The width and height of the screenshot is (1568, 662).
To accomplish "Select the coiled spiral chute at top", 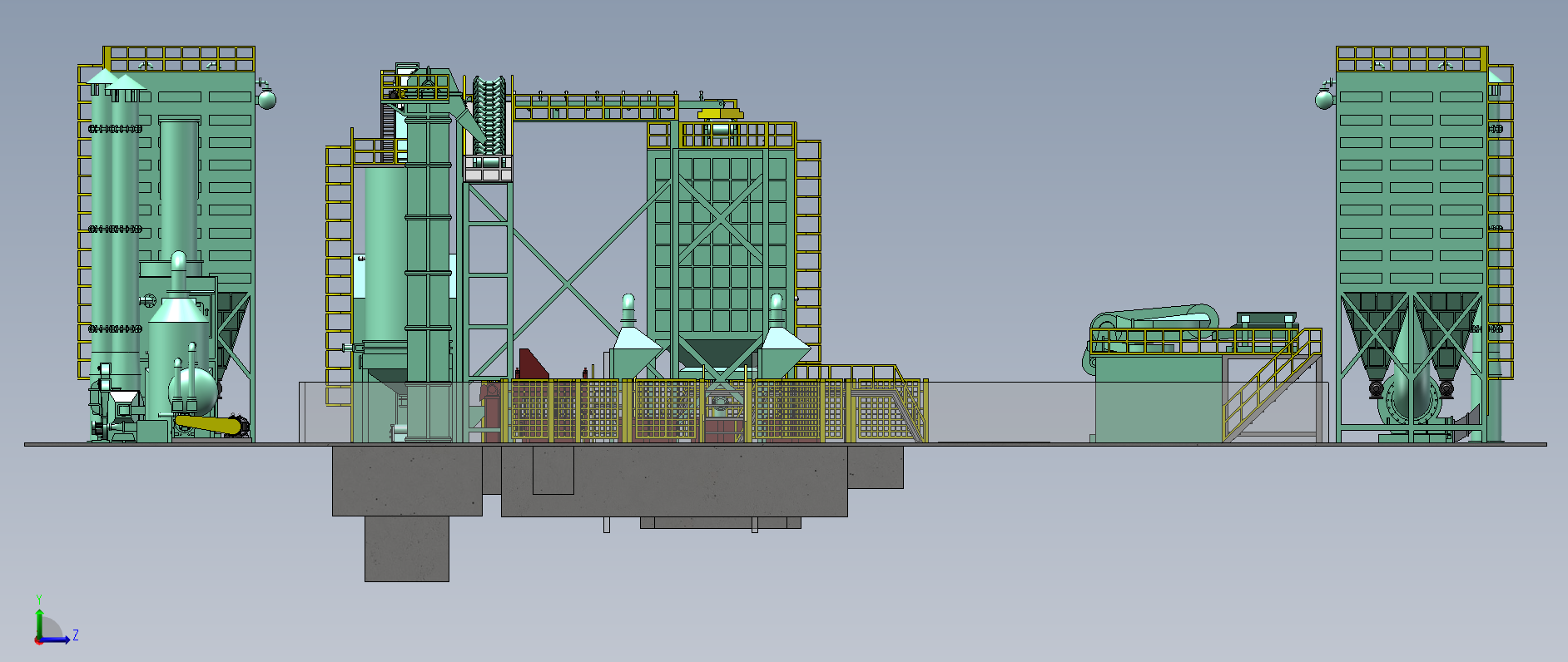I will click(x=491, y=115).
